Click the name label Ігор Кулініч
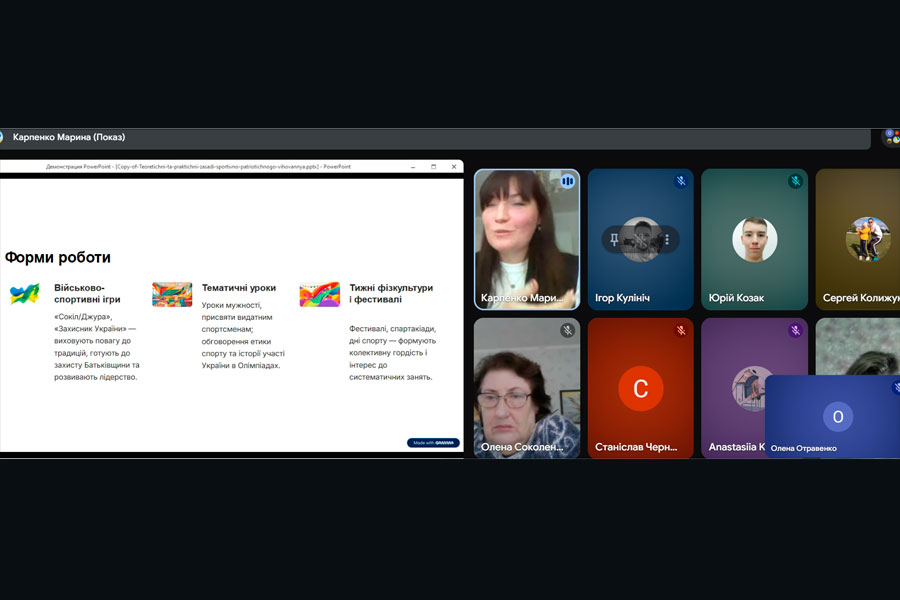Screen dimensions: 900x600 (x=622, y=298)
